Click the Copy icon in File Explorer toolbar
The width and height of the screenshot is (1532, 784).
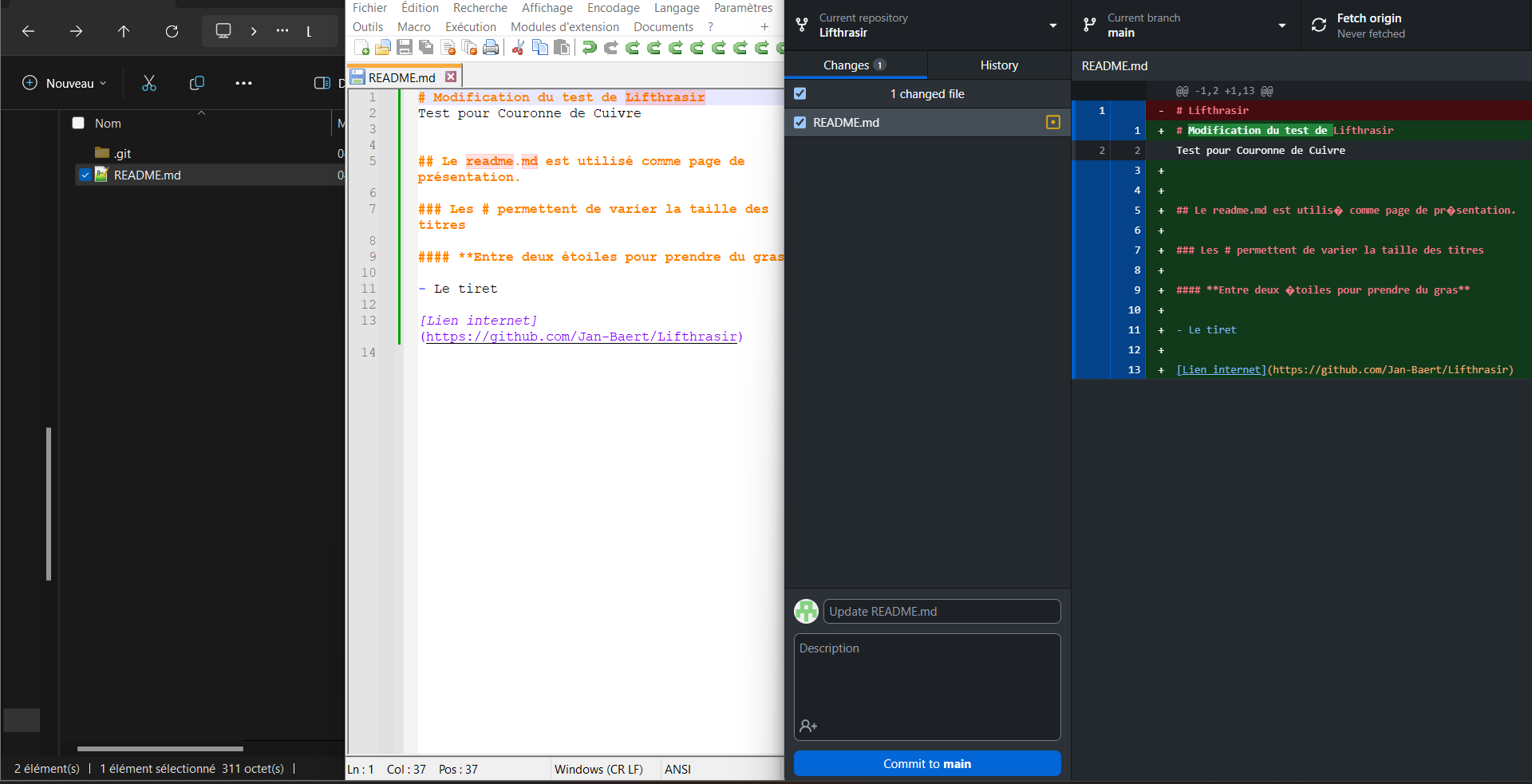pos(197,83)
